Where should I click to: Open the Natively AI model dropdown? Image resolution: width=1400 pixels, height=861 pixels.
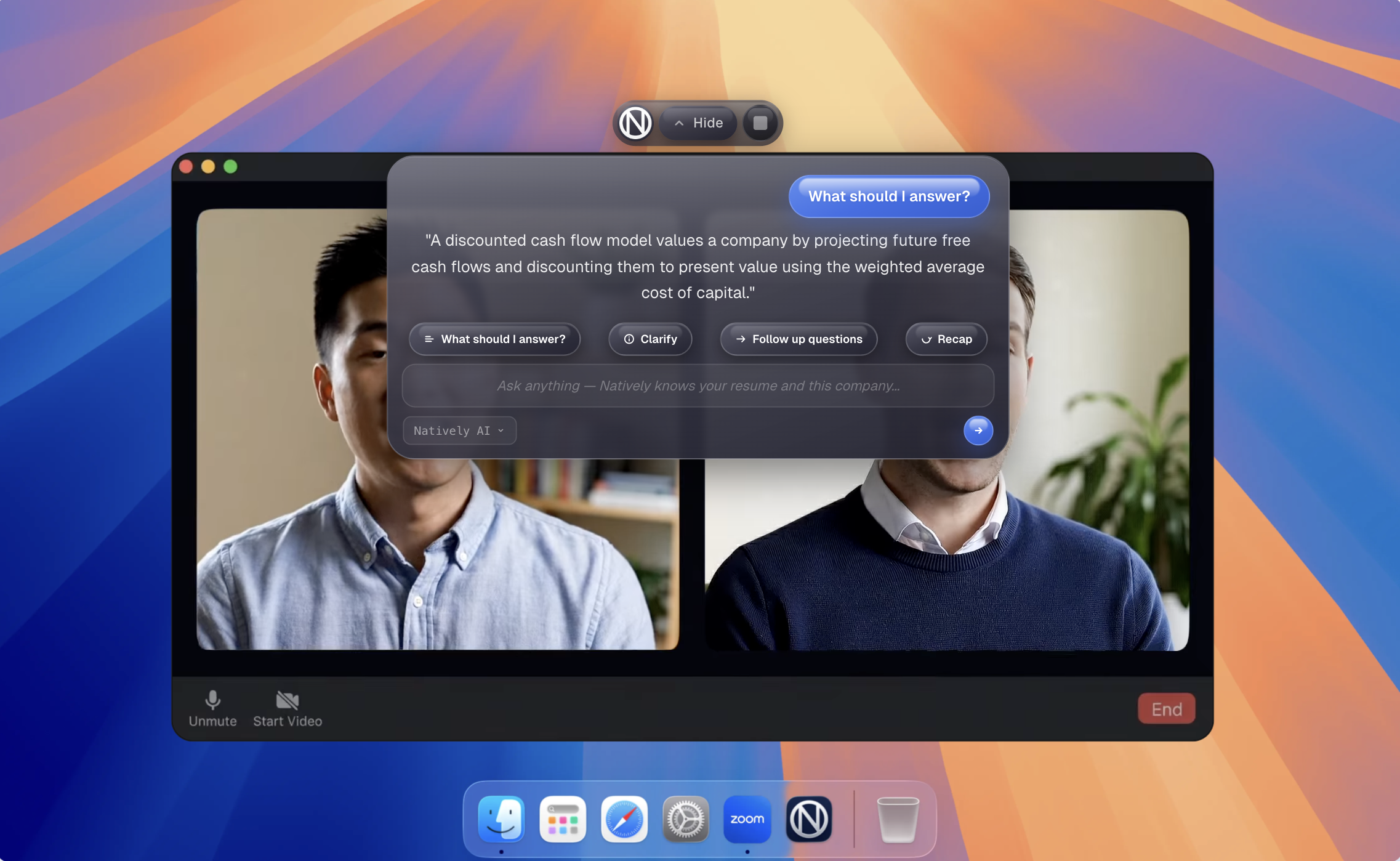tap(459, 430)
